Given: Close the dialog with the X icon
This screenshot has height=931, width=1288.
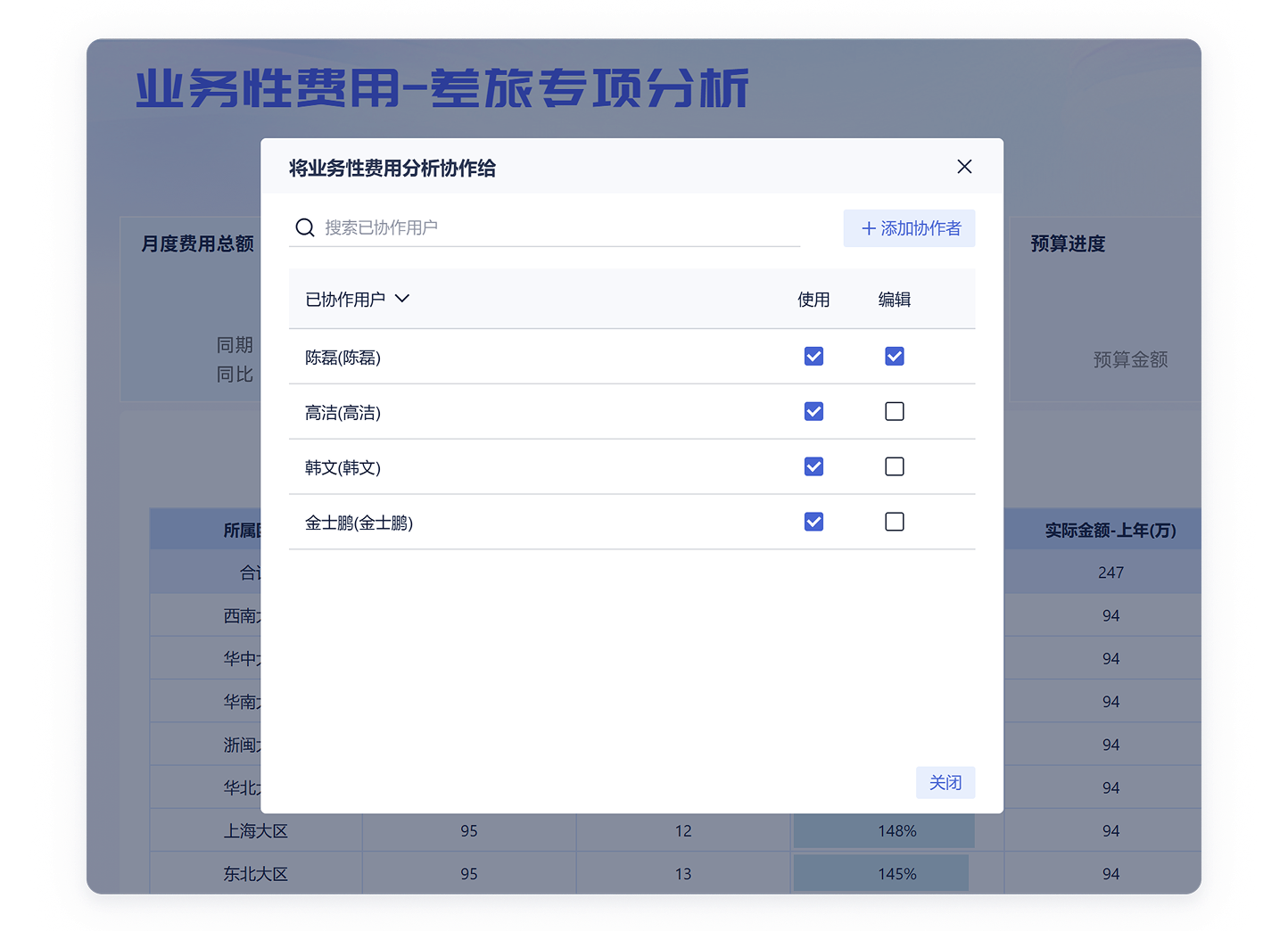Looking at the screenshot, I should coord(964,167).
